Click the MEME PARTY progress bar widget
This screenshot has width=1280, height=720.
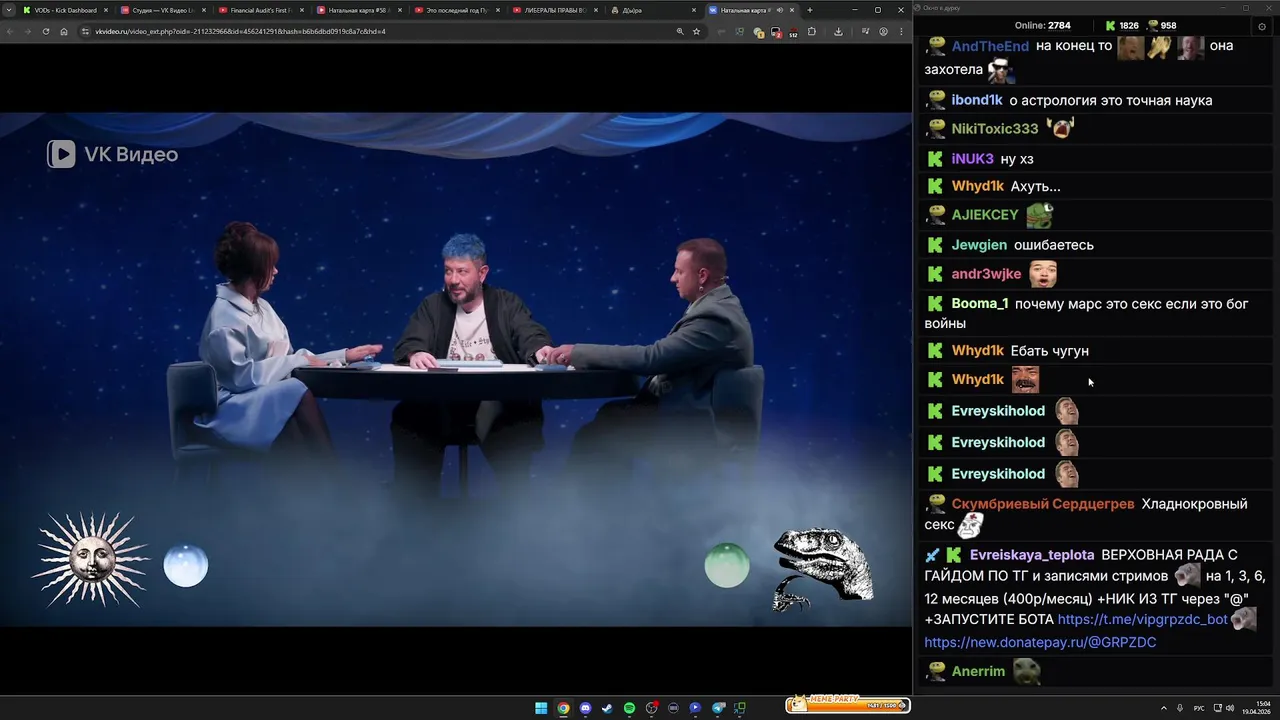point(848,704)
